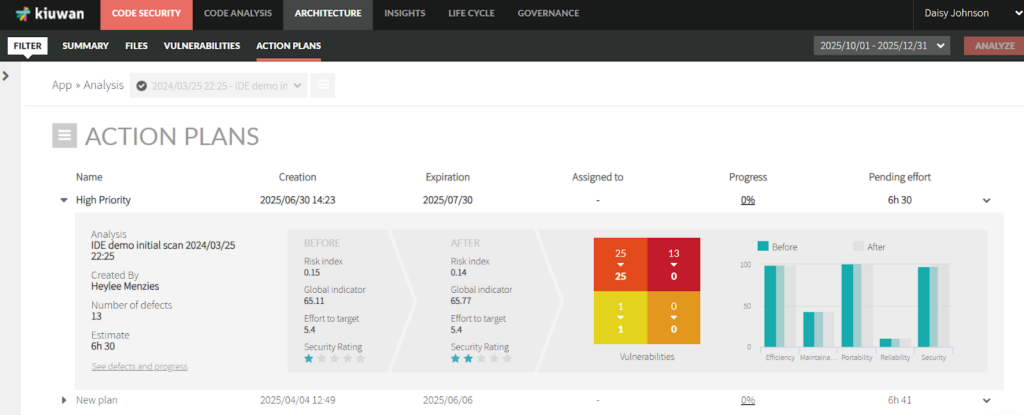Click High Priority progress 0% link
This screenshot has width=1024, height=415.
coord(748,201)
